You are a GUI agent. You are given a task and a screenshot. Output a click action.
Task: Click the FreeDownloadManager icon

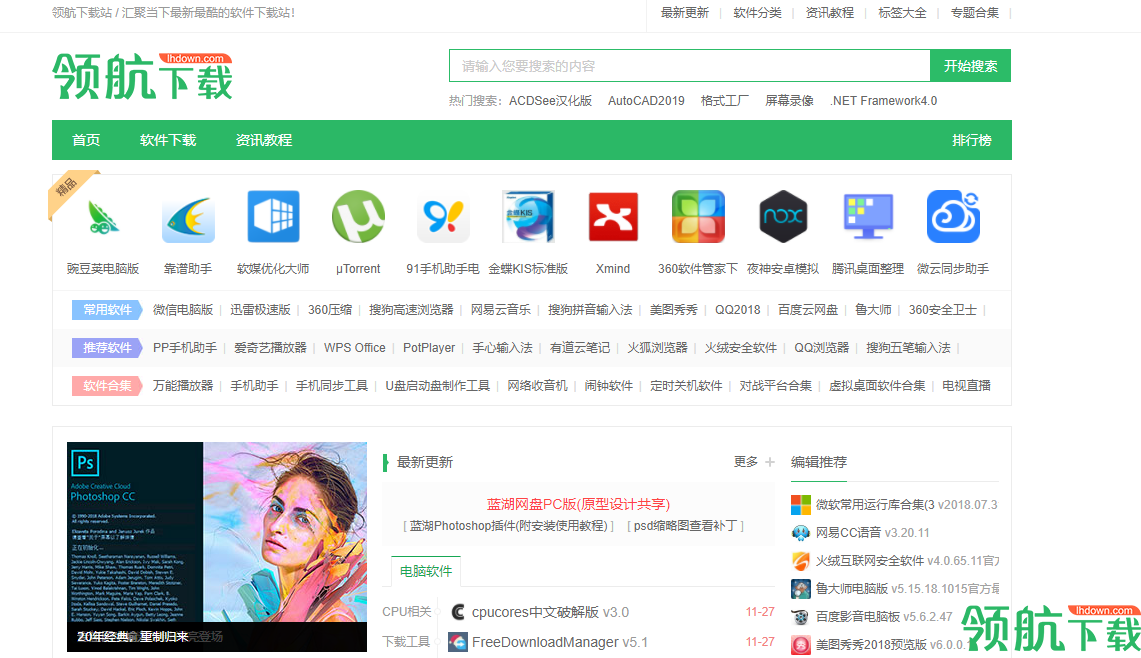[458, 642]
